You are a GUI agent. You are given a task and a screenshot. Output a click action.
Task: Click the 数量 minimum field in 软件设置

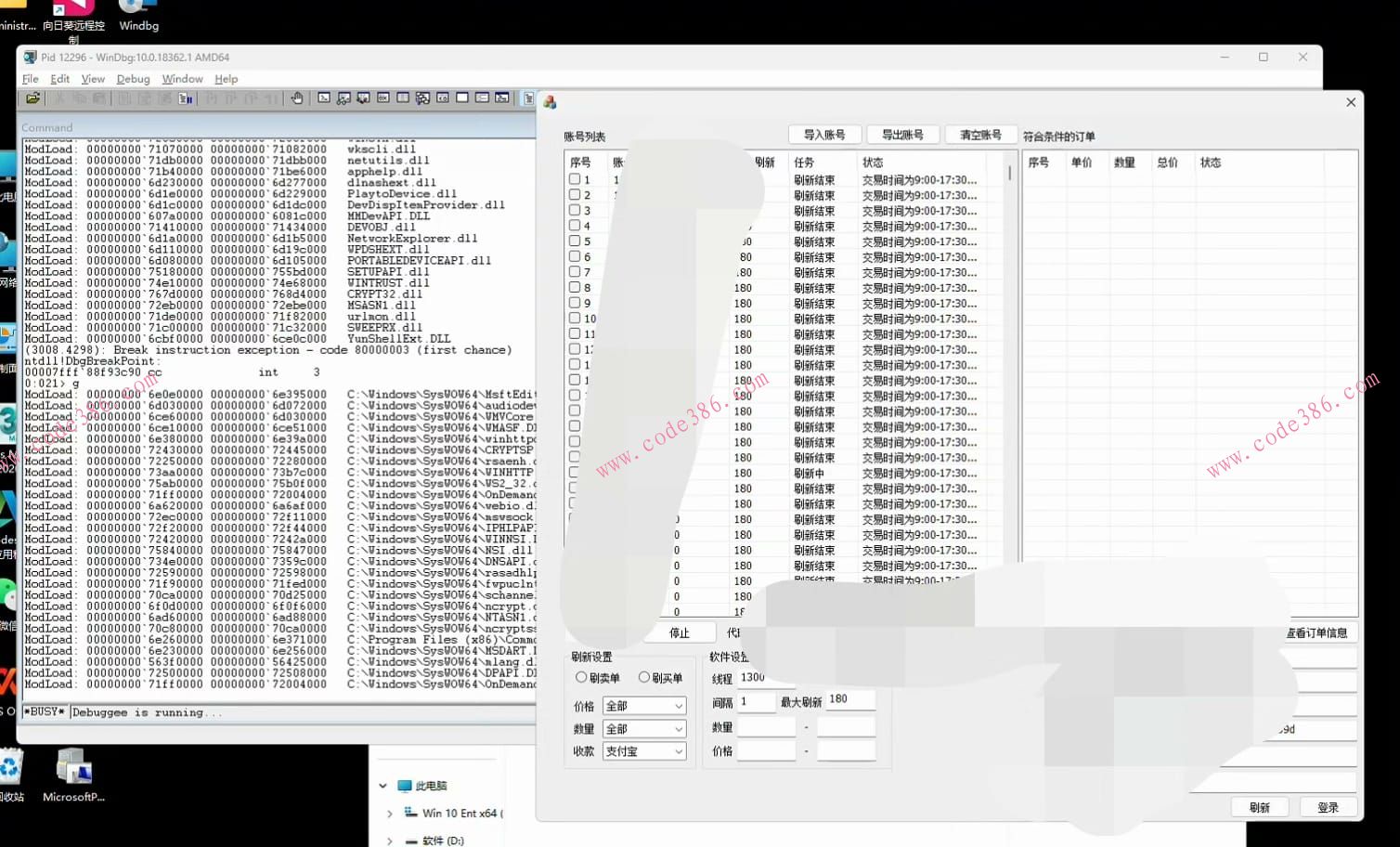[767, 726]
